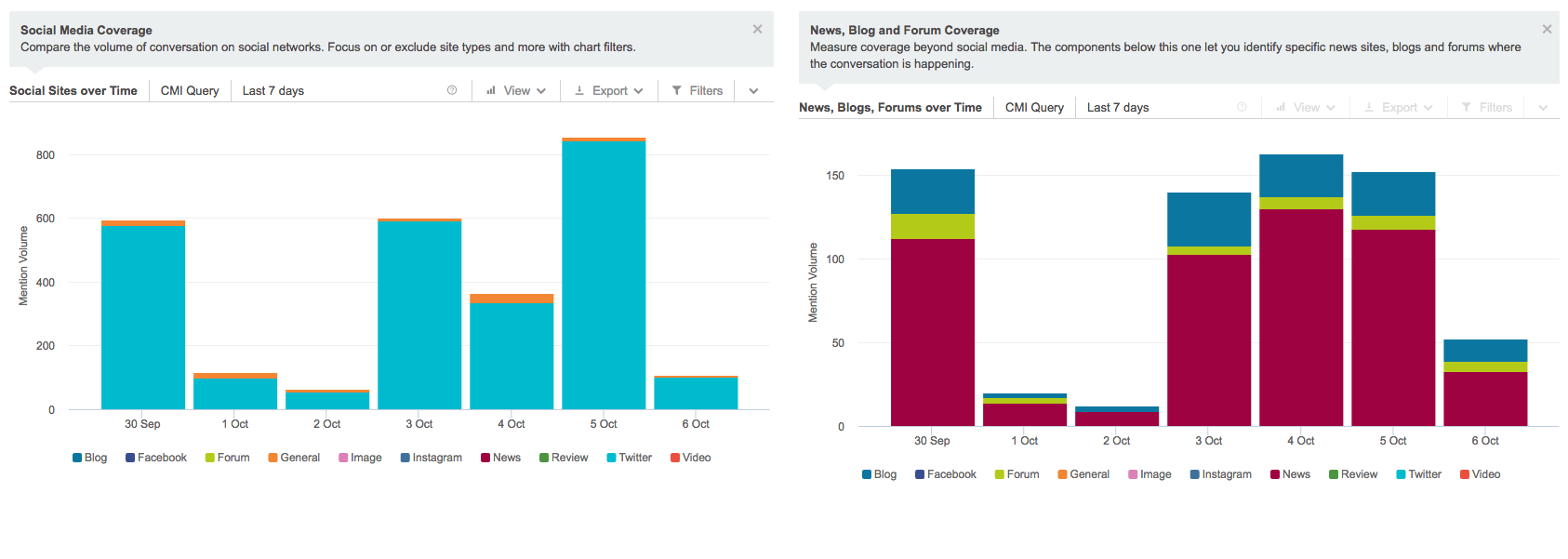1568x559 pixels.
Task: Toggle Twitter series in Social Sites legend
Action: 630,458
